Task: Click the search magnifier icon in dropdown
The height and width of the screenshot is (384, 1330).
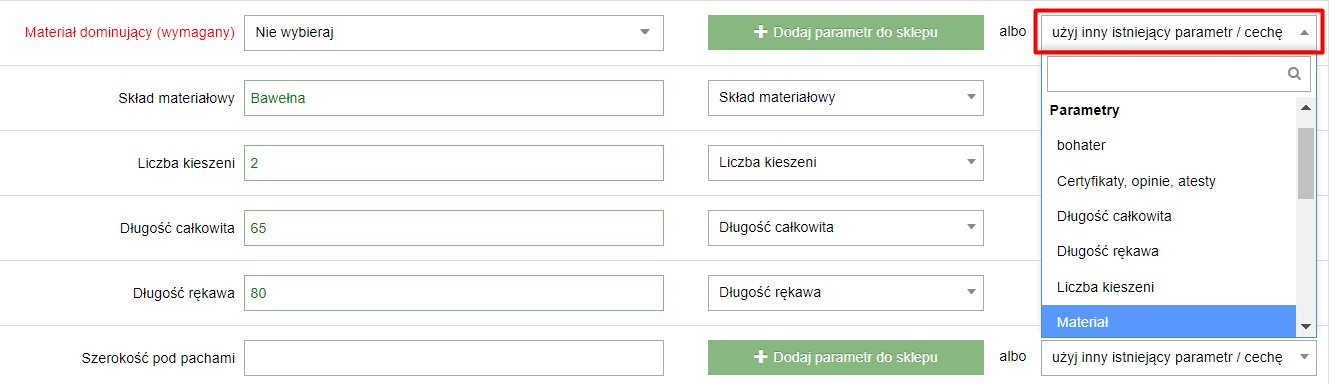Action: pos(1294,74)
